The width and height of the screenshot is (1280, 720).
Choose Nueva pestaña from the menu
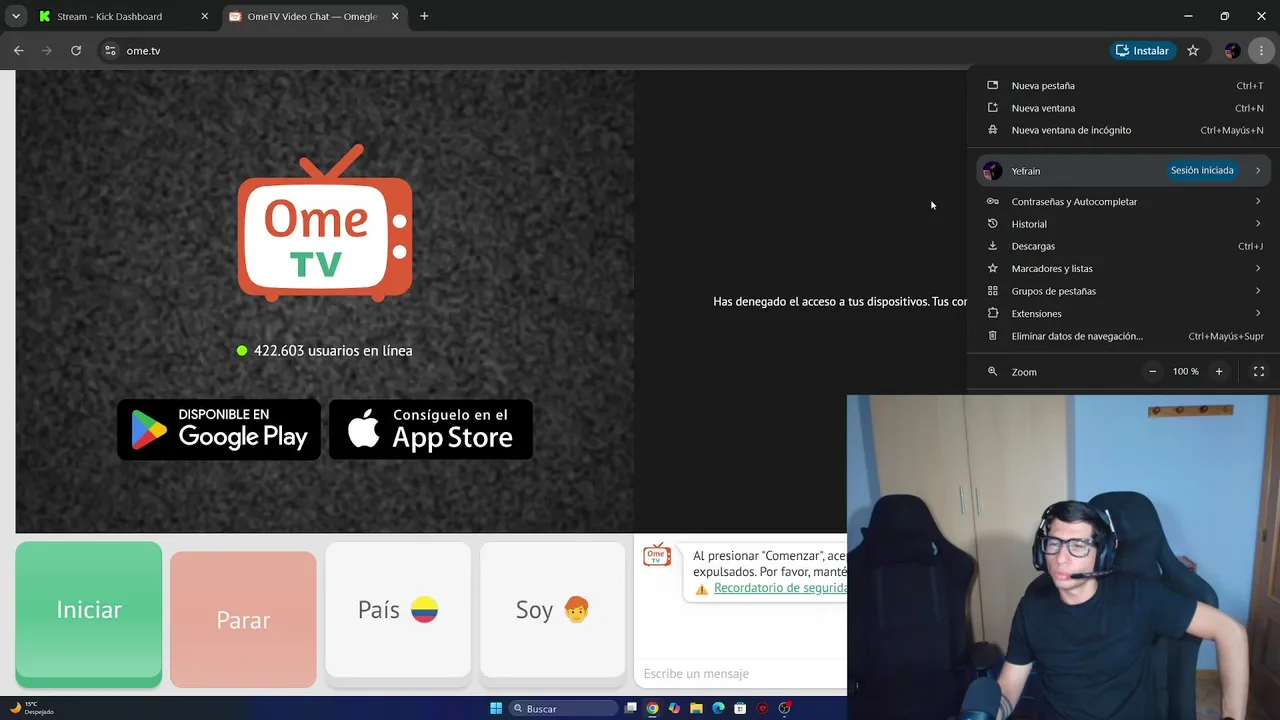1124,86
